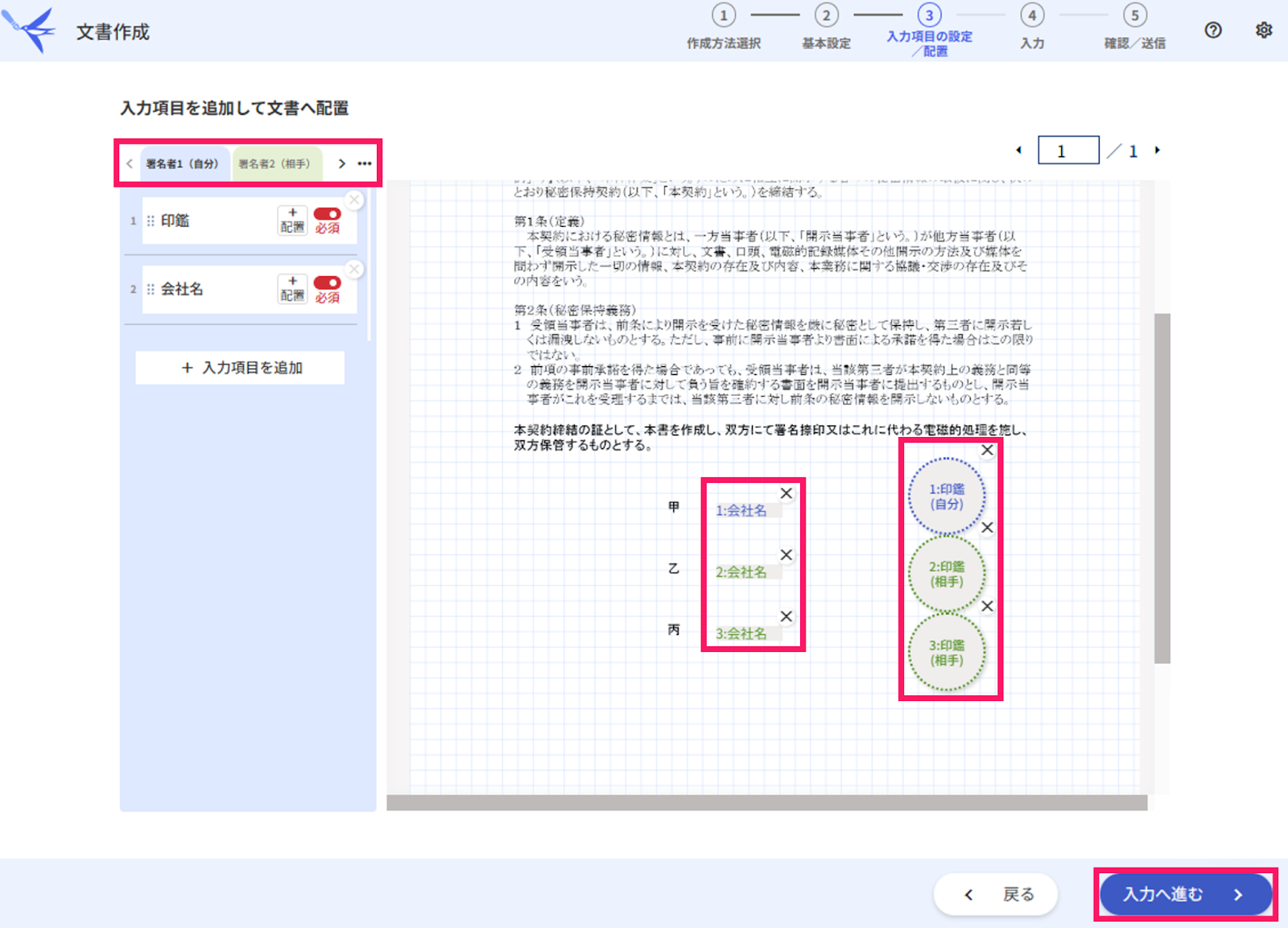Delete the 1:会社名 placed field
Screen dimensions: 1288x928
786,493
